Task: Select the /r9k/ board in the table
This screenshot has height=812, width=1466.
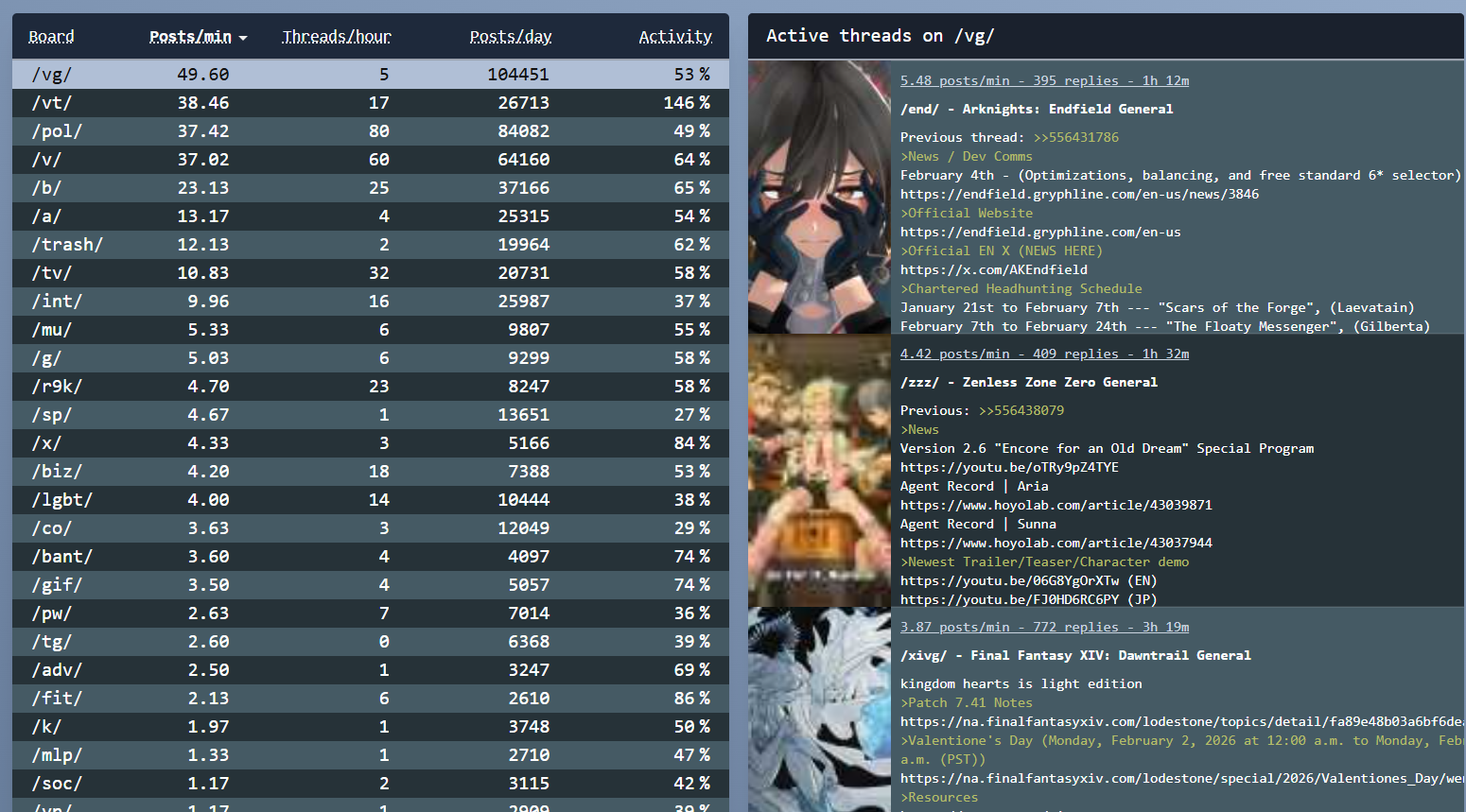Action: (371, 386)
